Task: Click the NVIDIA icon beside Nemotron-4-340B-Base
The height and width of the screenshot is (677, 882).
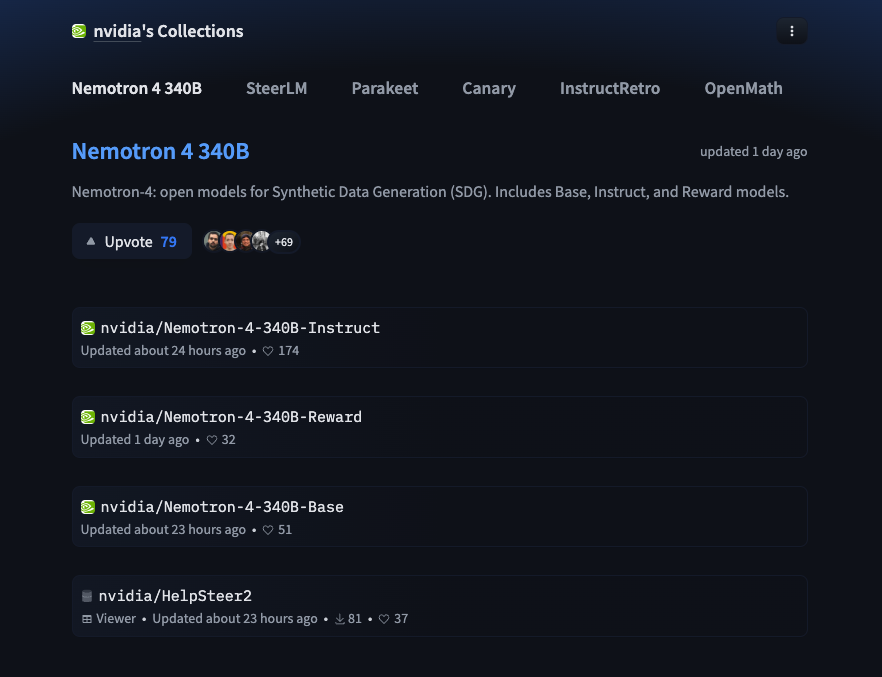Action: click(88, 507)
